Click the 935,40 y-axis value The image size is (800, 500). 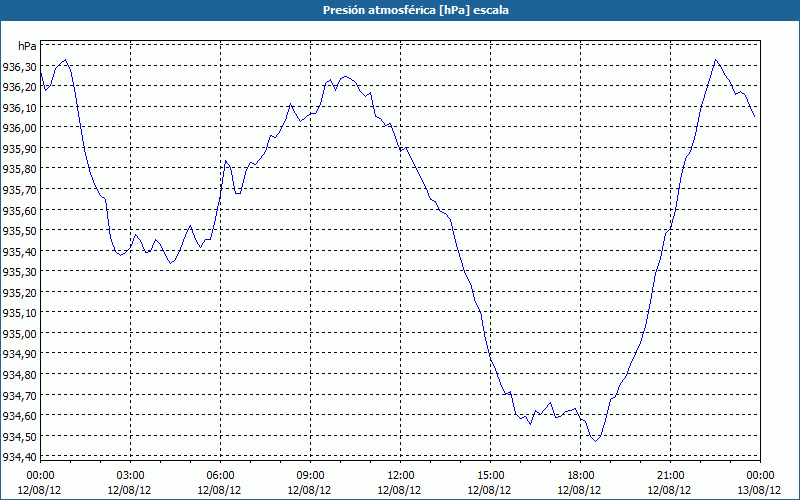pos(19,251)
